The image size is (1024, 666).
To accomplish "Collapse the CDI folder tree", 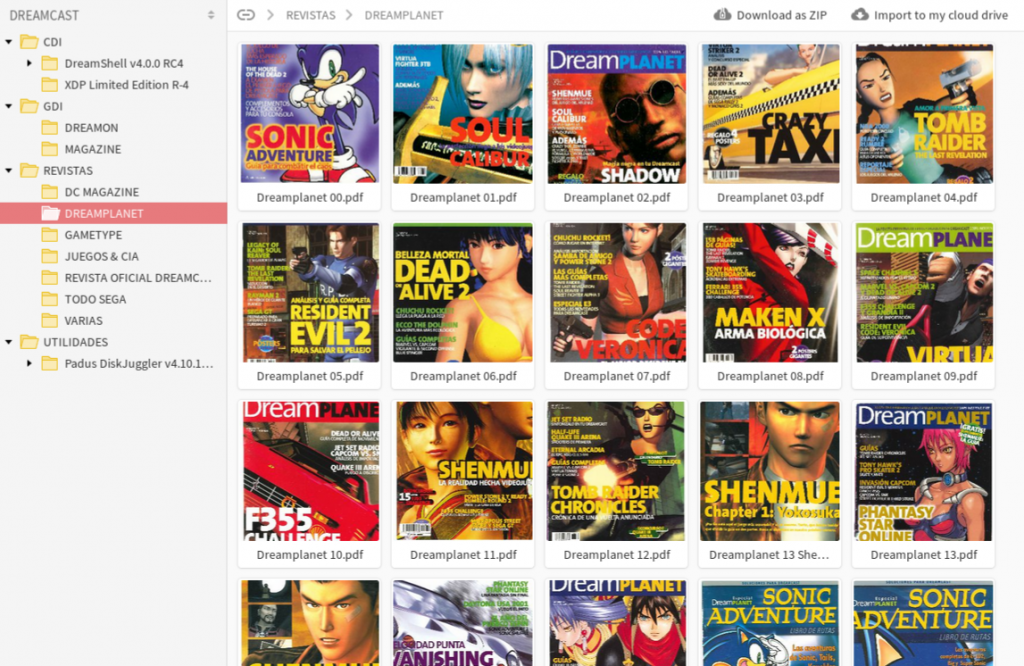I will point(8,42).
